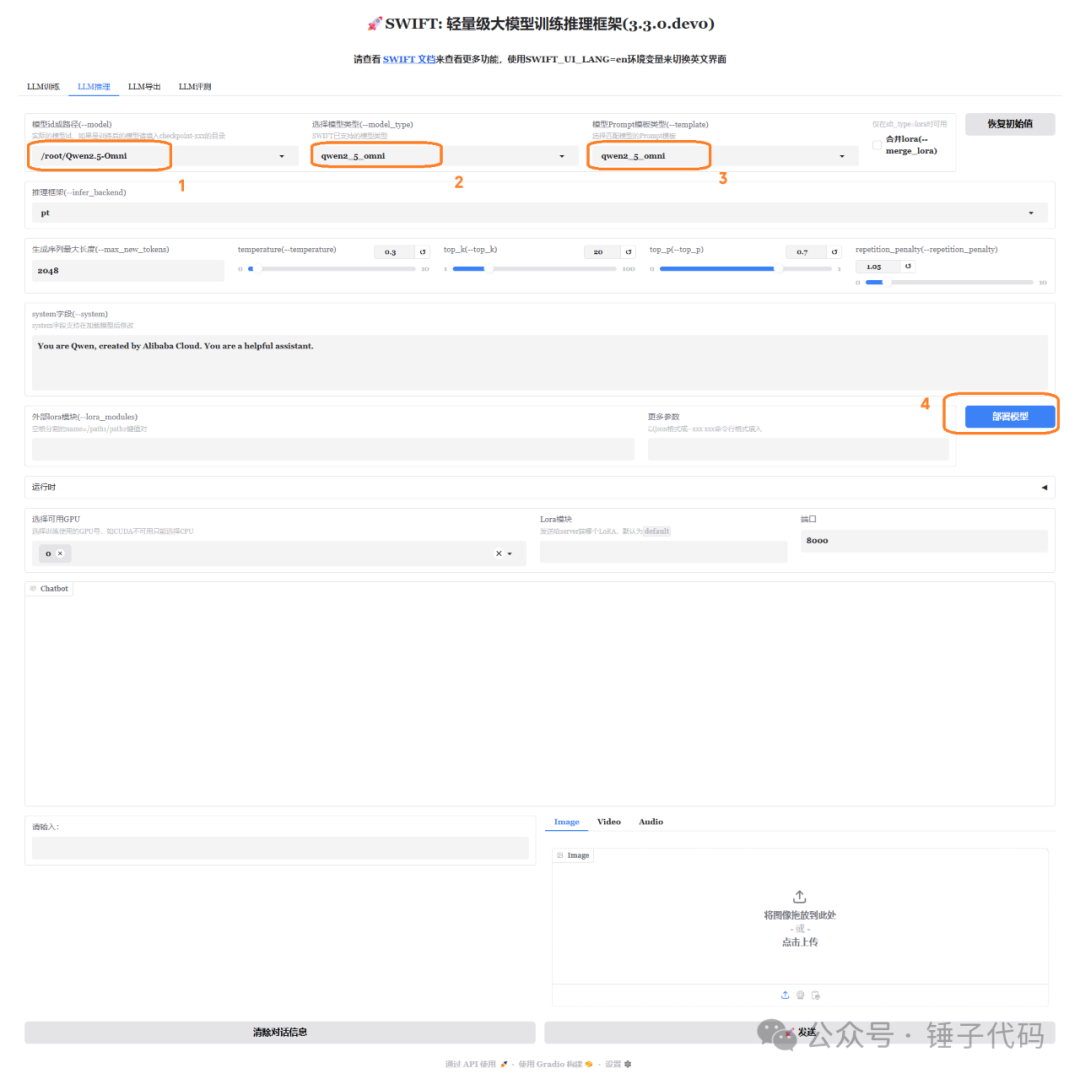Click the repetition_penalty number box showing 1.05
Image resolution: width=1080 pixels, height=1079 pixels.
[878, 266]
